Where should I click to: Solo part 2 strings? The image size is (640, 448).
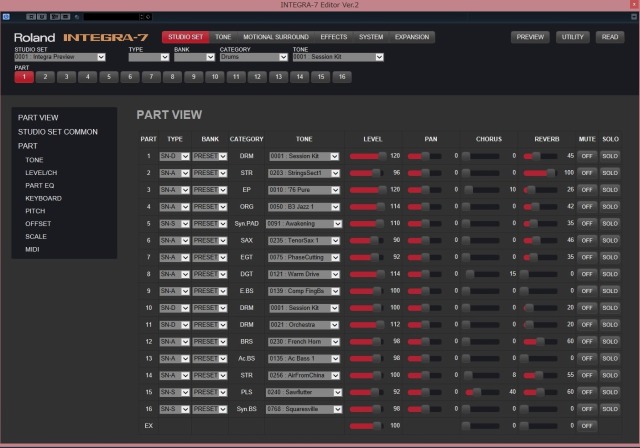coord(610,173)
